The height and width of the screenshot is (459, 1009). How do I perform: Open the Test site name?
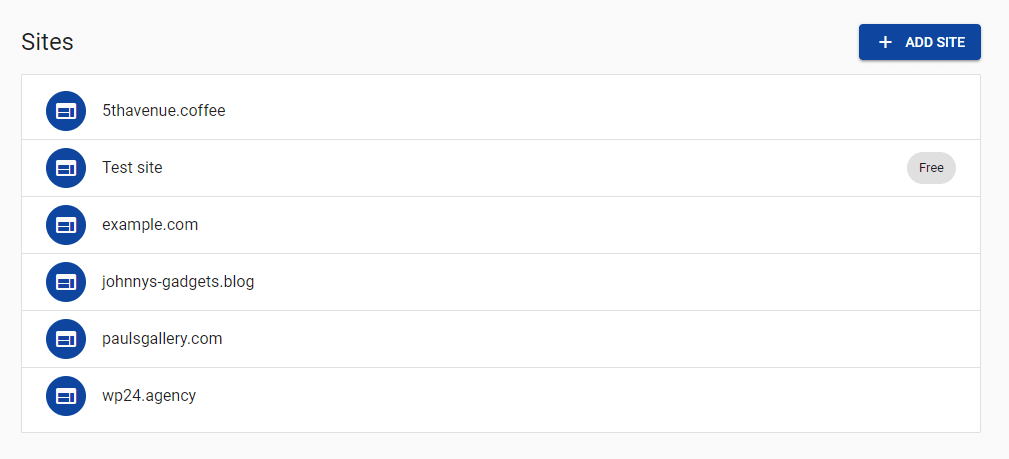132,168
